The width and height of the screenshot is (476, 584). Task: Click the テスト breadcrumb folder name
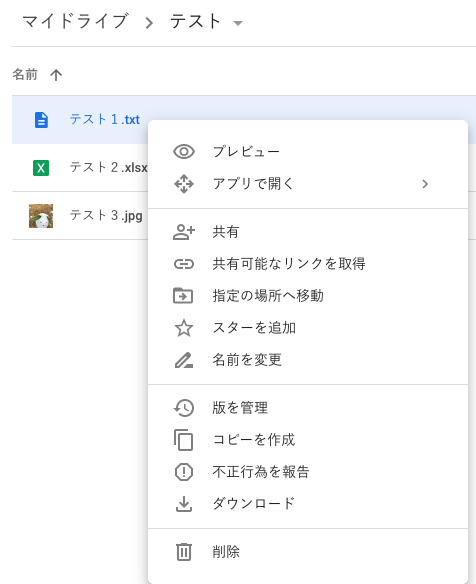pos(196,21)
